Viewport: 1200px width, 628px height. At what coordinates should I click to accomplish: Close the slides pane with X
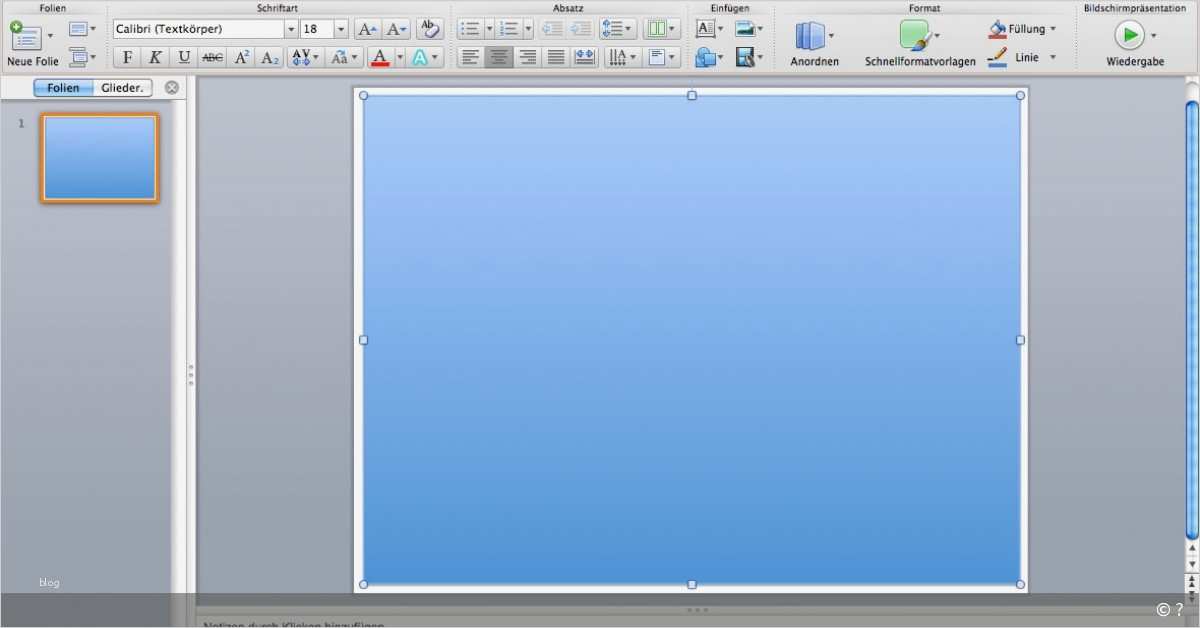coord(172,88)
